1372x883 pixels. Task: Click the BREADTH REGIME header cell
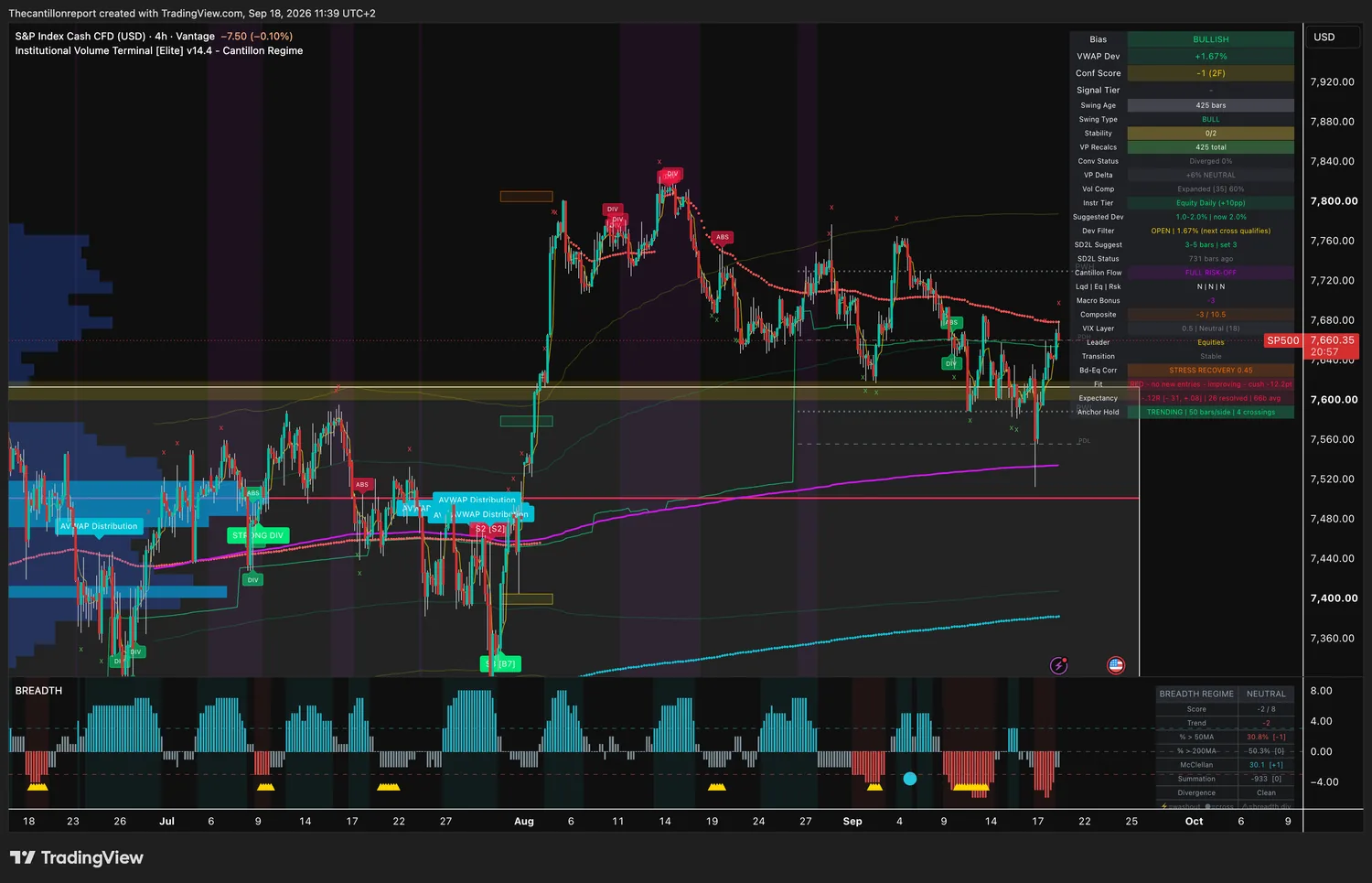pos(1196,694)
